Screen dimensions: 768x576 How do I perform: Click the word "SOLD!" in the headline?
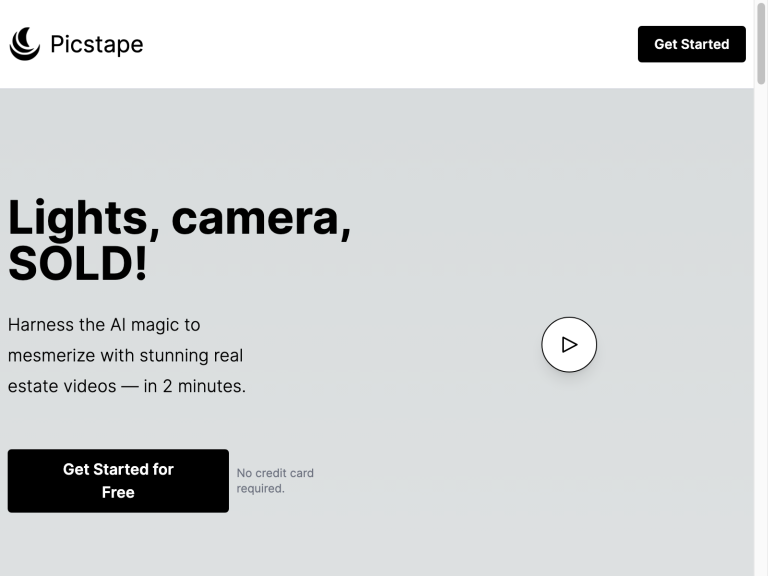click(x=78, y=263)
